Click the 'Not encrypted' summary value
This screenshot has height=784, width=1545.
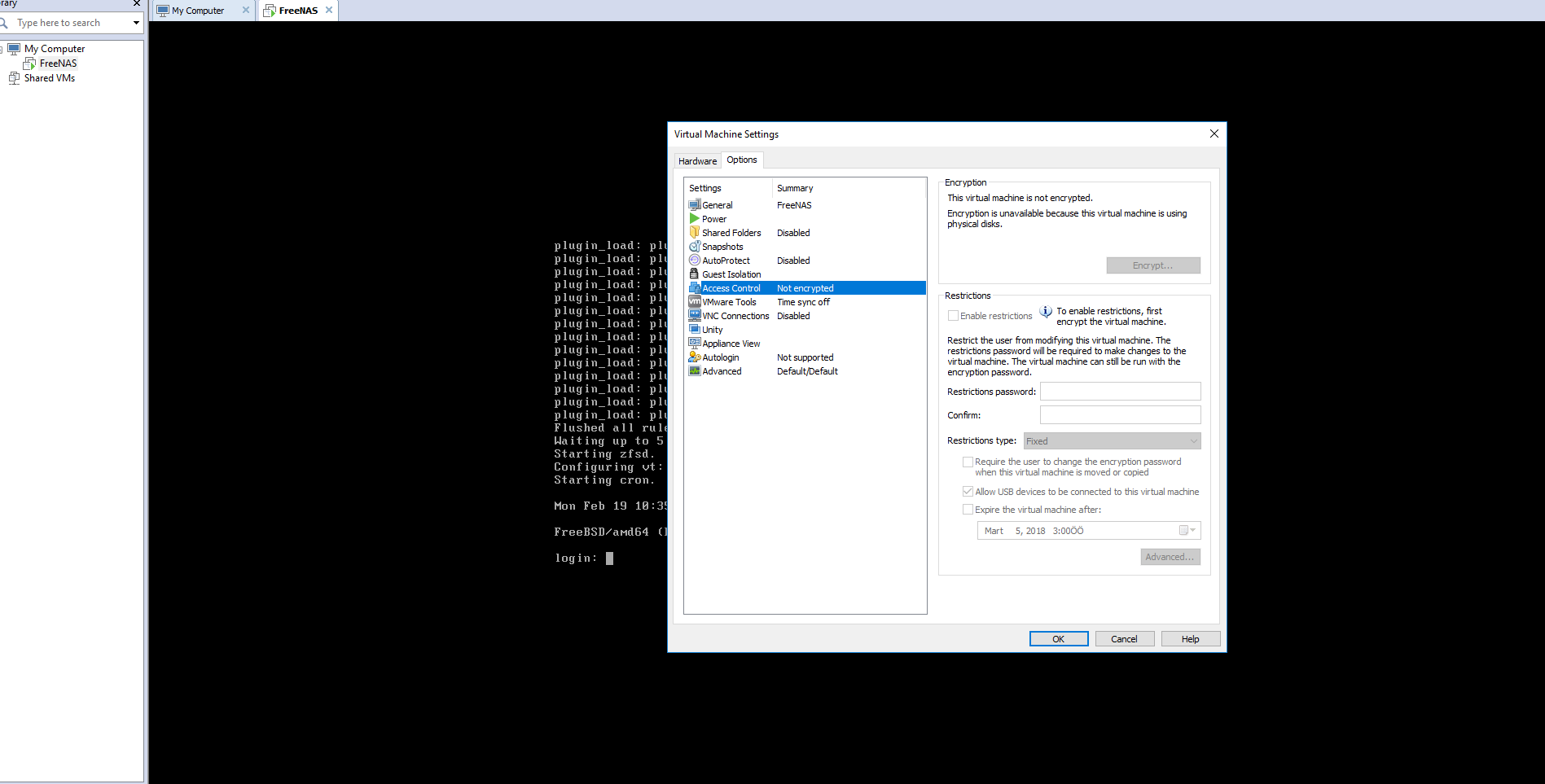pyautogui.click(x=805, y=288)
